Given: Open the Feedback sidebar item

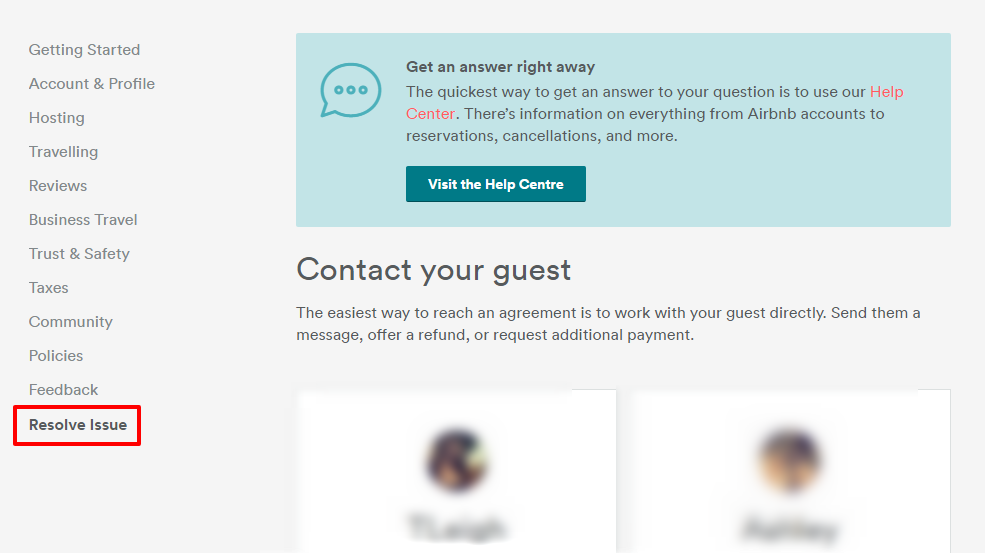Looking at the screenshot, I should pyautogui.click(x=64, y=390).
